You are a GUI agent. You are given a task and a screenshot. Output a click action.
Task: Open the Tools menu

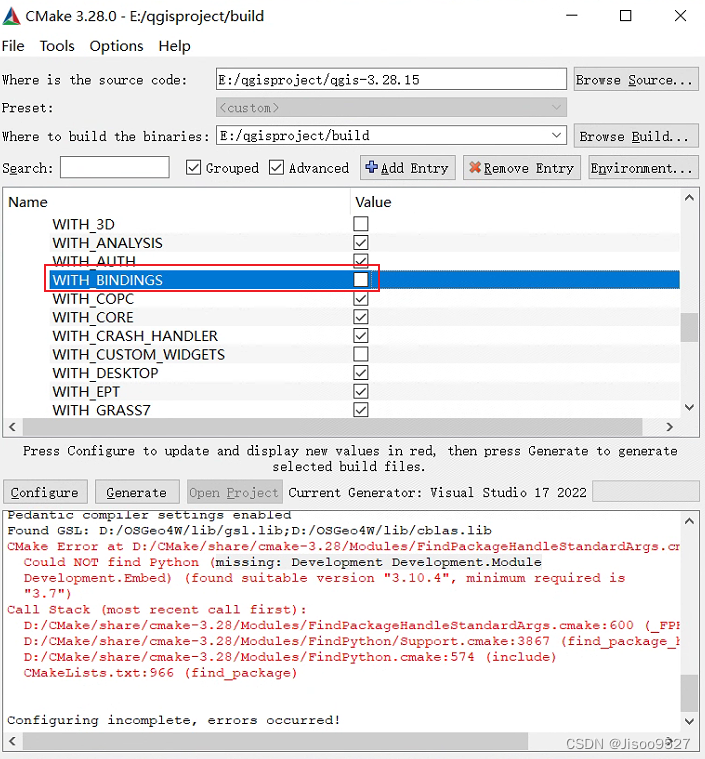click(x=57, y=46)
